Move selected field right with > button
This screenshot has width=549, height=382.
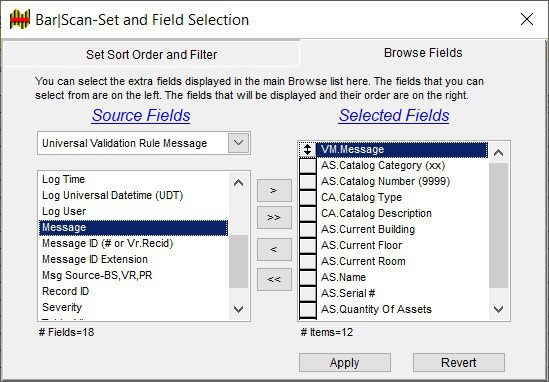(274, 190)
